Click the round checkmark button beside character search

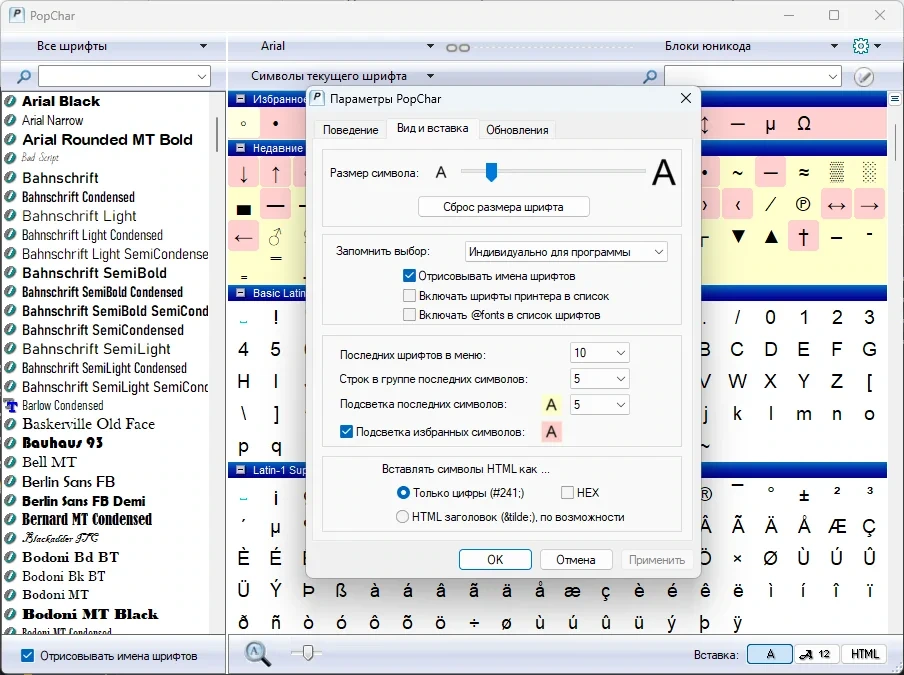[x=864, y=77]
